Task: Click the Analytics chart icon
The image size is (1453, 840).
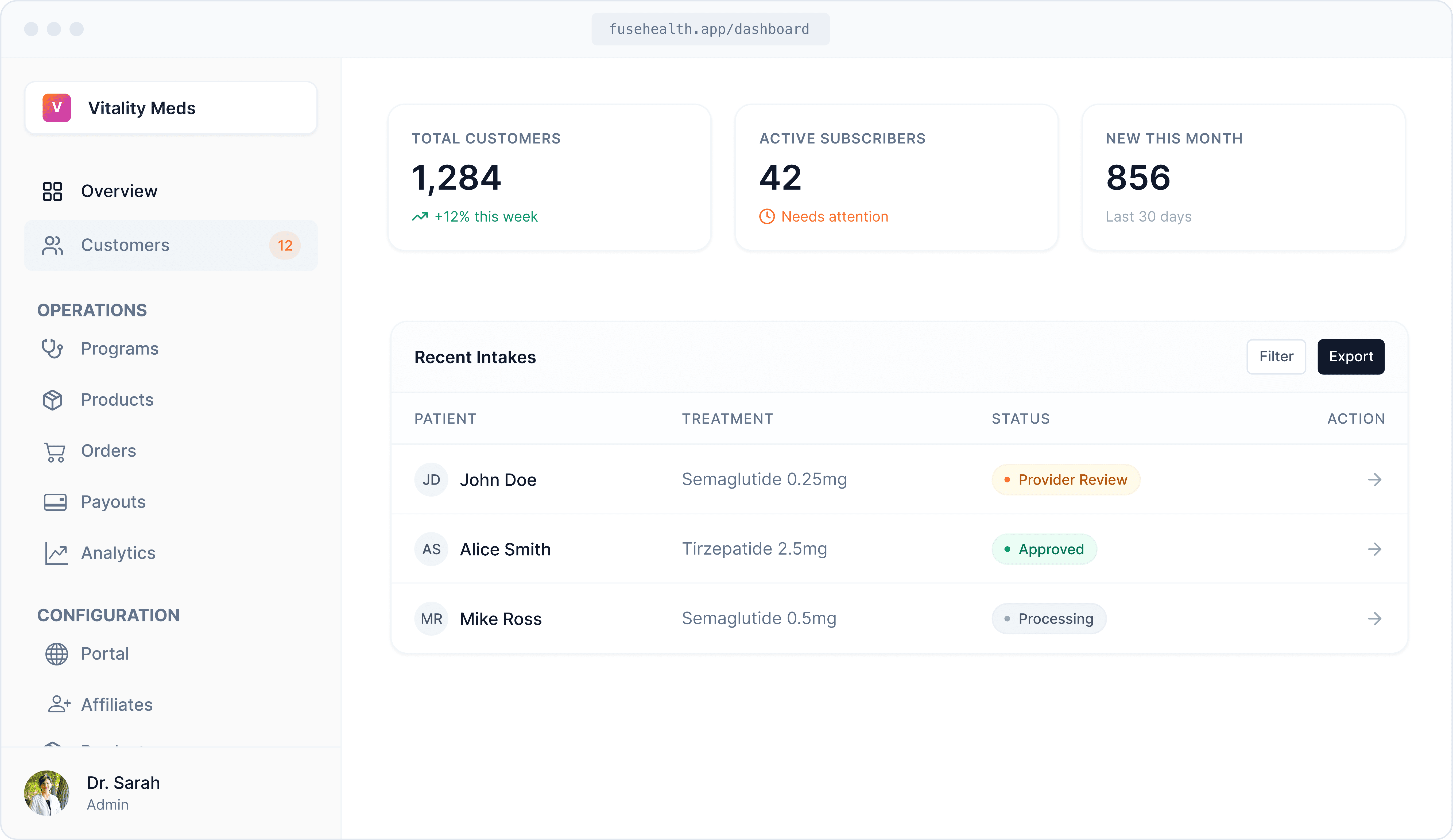Action: click(56, 553)
